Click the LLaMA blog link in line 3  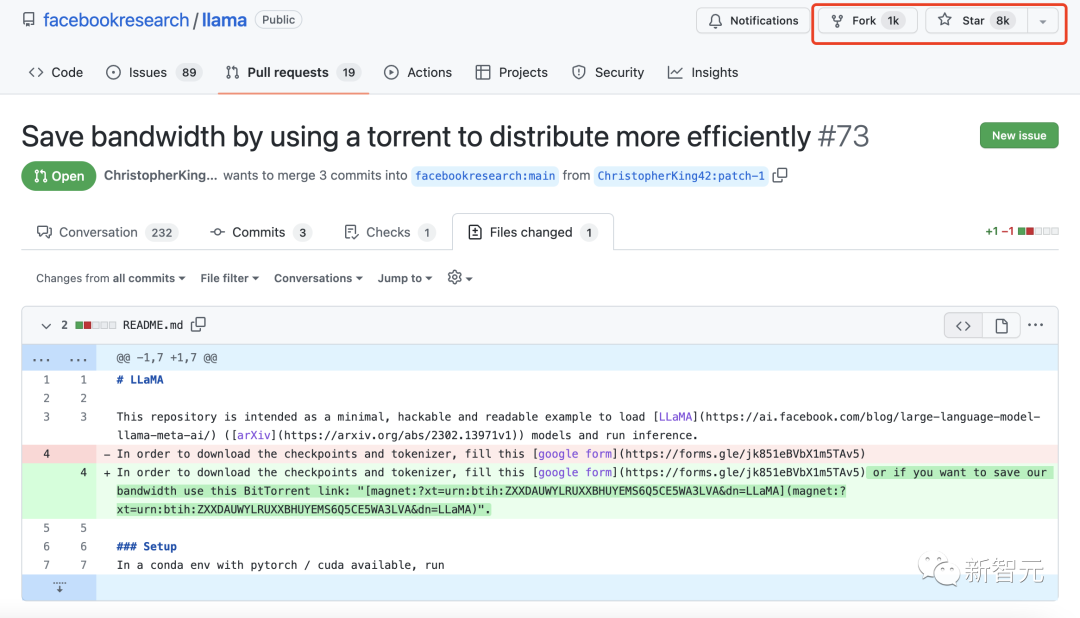pyautogui.click(x=675, y=417)
